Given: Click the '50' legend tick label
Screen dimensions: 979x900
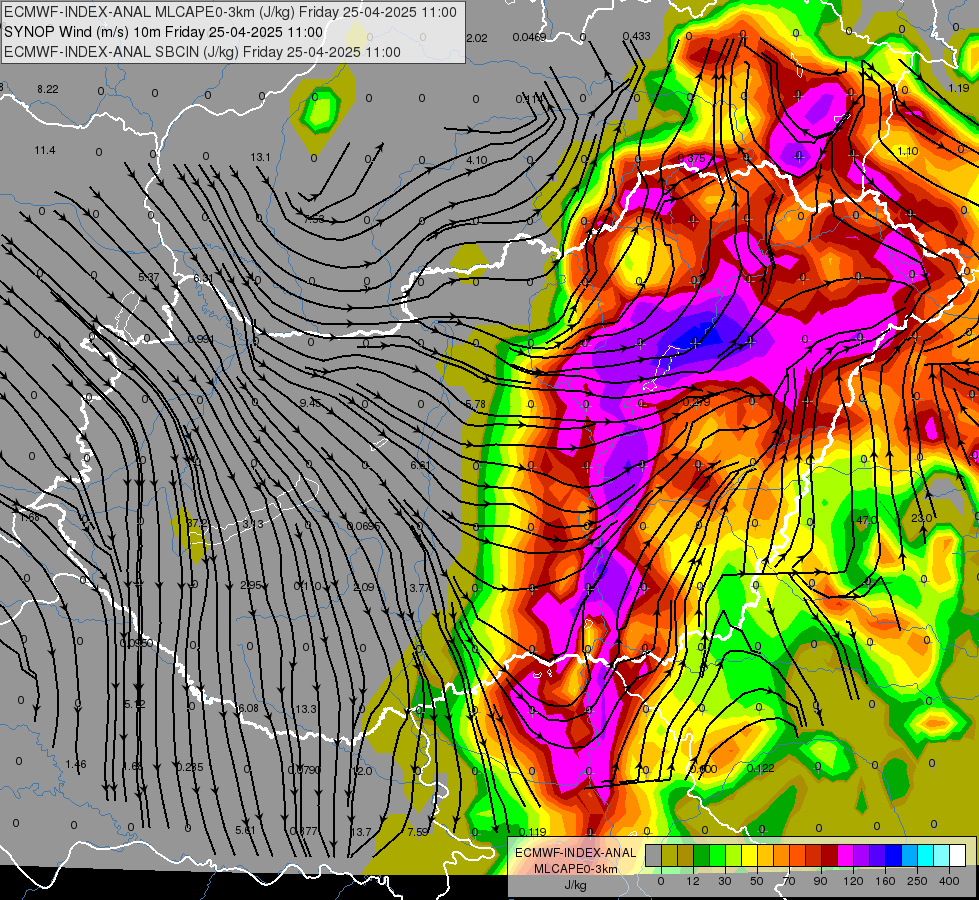Looking at the screenshot, I should pyautogui.click(x=757, y=881).
